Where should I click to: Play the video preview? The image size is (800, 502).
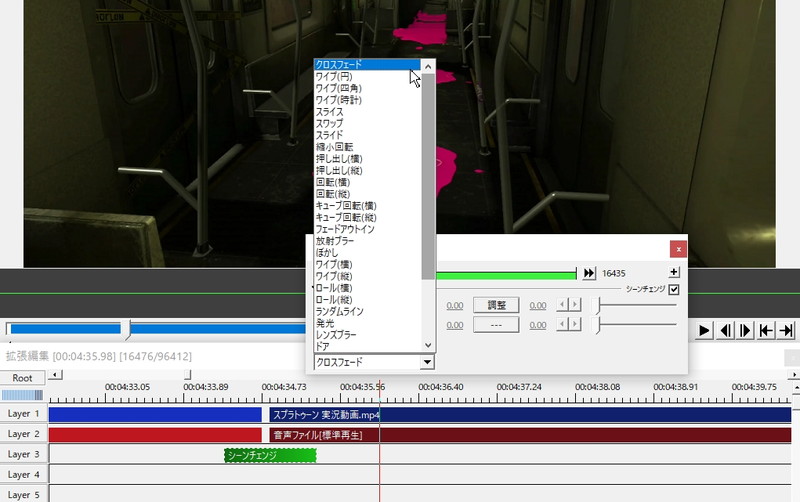coord(704,331)
